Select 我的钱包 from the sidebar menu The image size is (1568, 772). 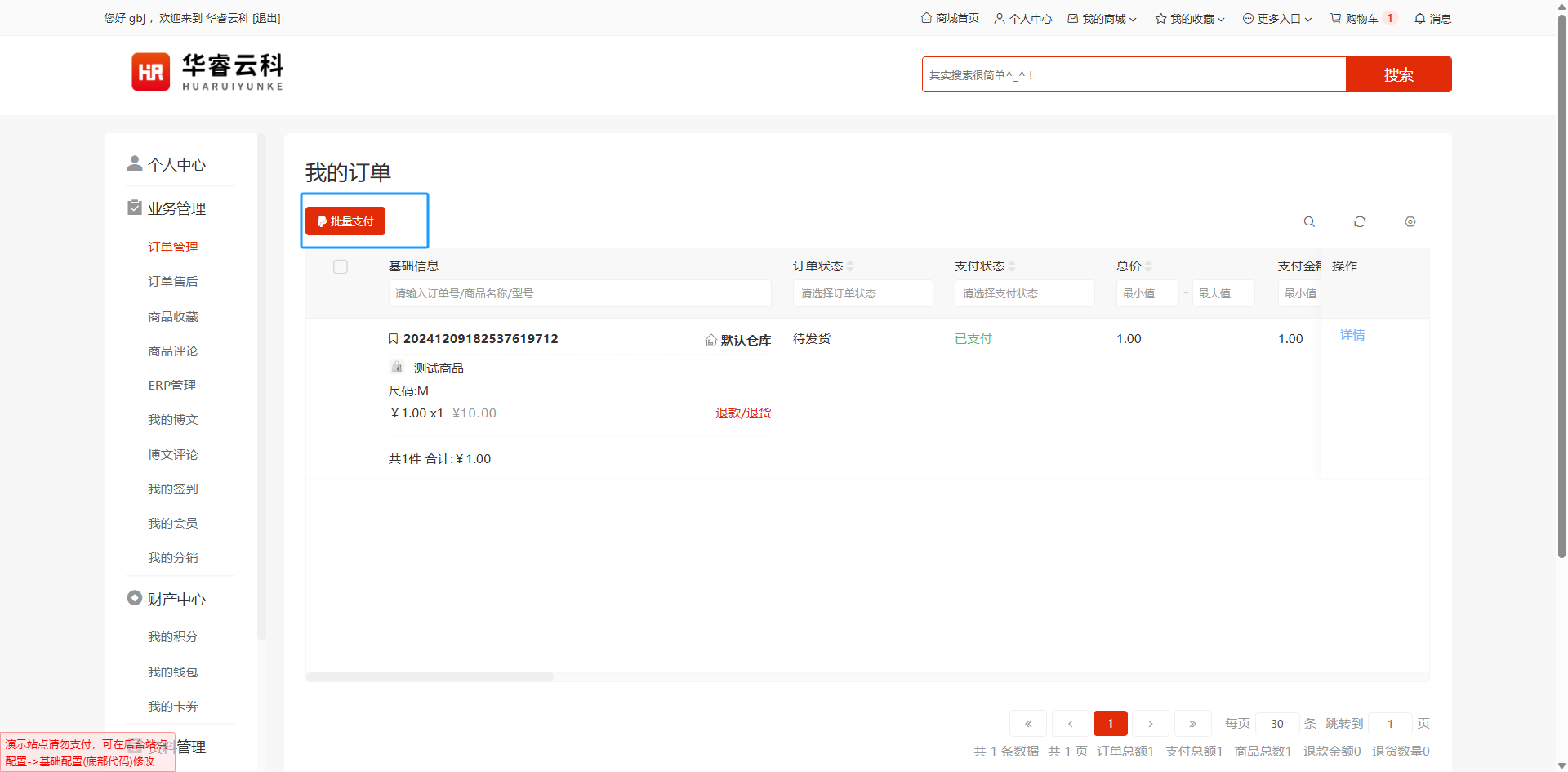[173, 672]
